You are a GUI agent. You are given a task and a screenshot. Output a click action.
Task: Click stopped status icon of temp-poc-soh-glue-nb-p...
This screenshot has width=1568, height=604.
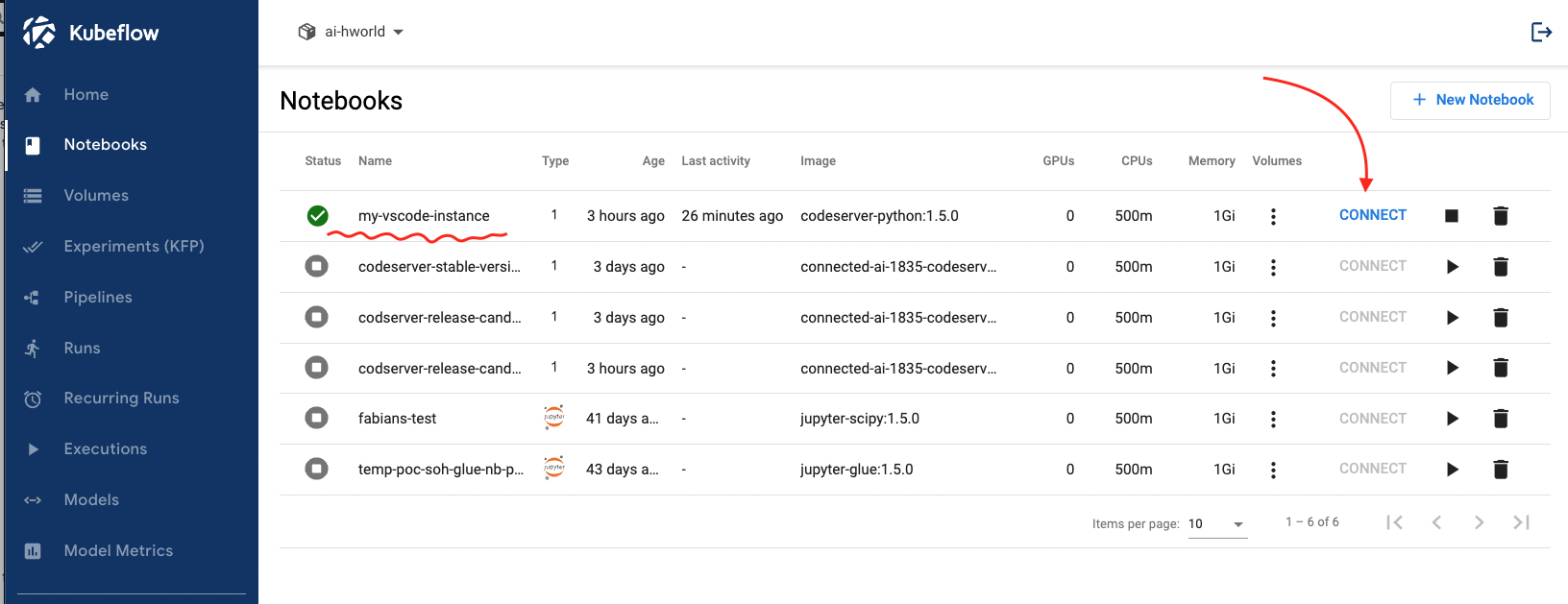(x=316, y=469)
